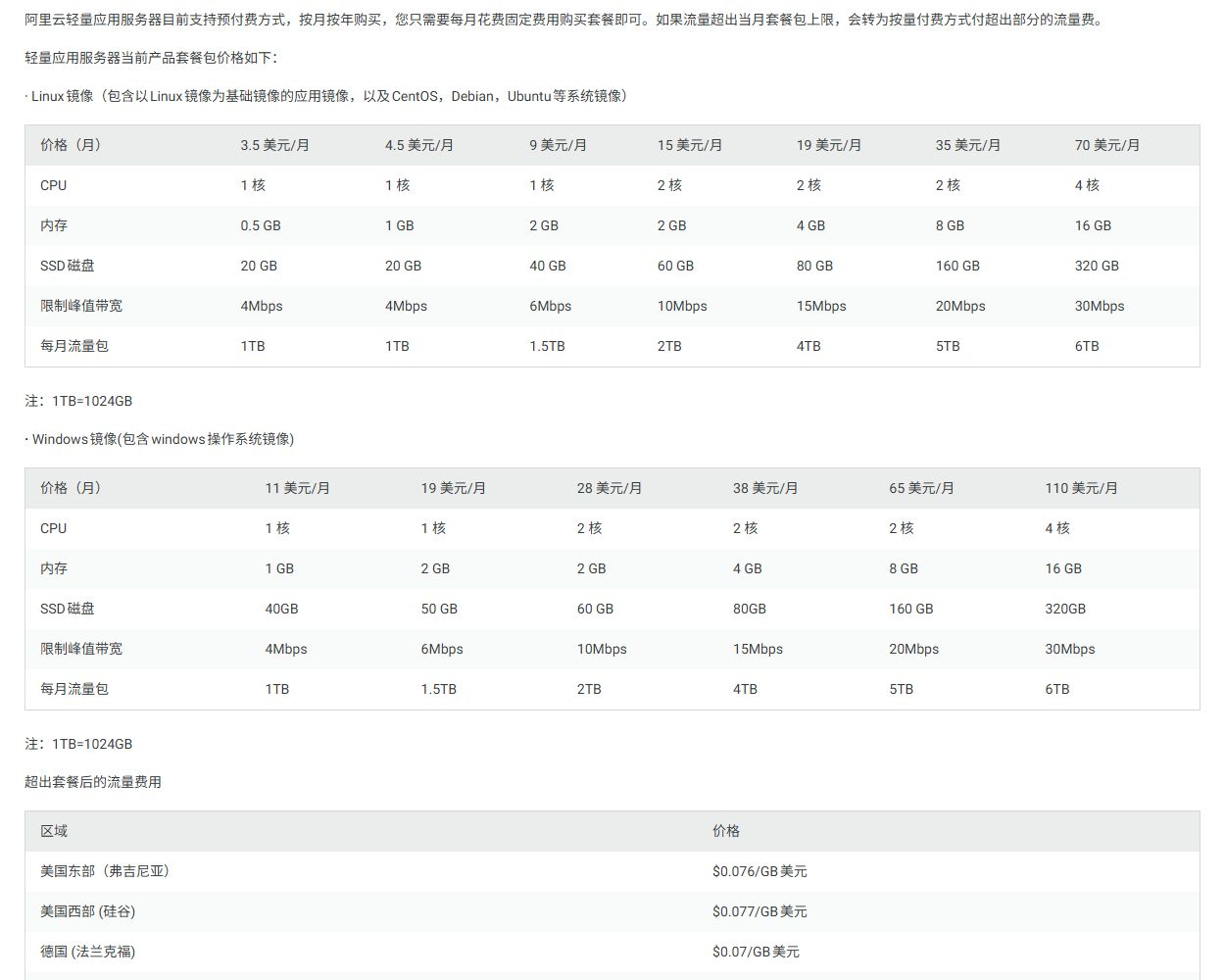Click '4 核' CPU cell in Windows table

1057,528
